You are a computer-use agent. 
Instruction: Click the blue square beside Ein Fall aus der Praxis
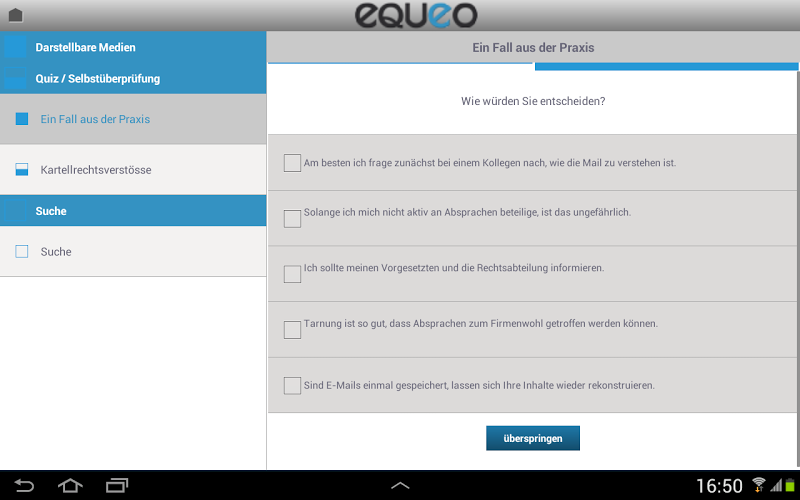point(22,119)
